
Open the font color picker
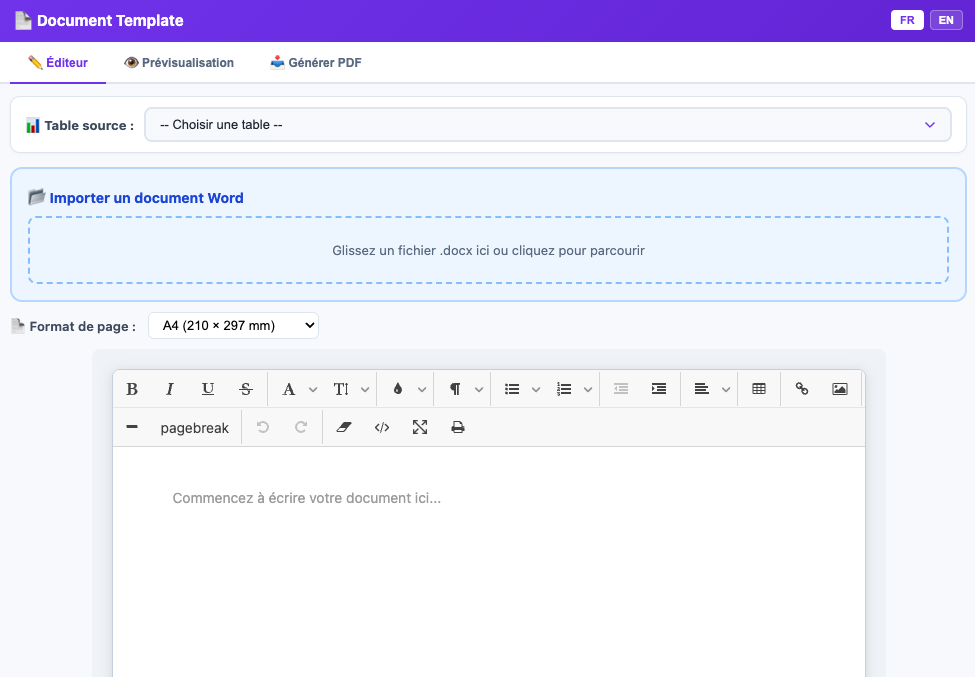[400, 389]
